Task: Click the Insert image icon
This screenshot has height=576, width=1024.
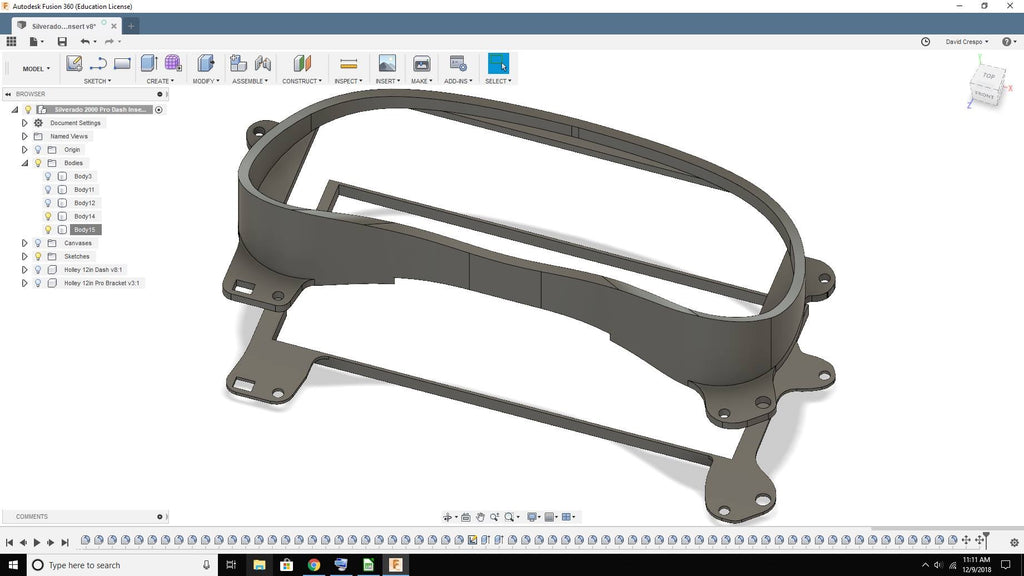Action: tap(387, 64)
